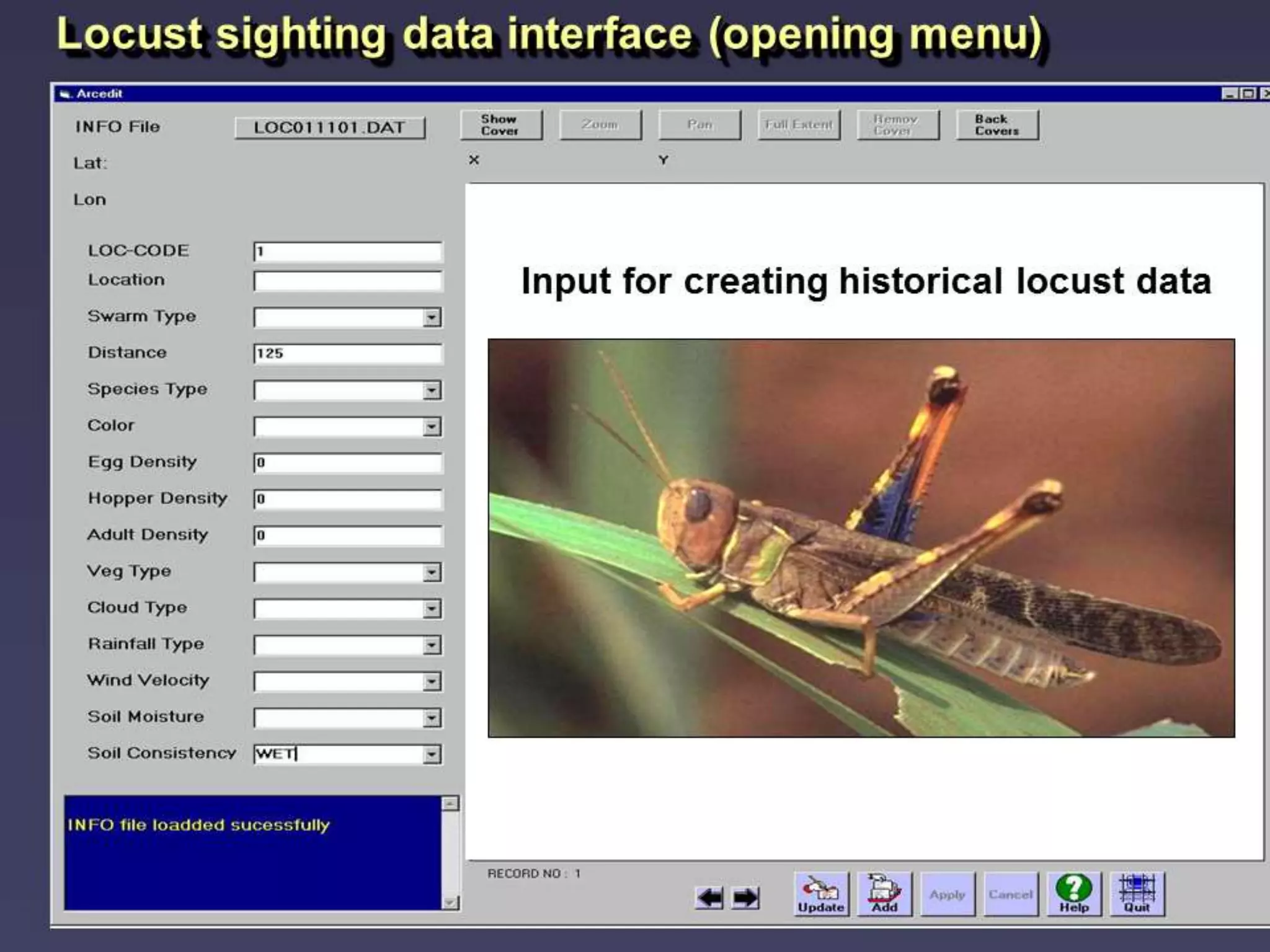The image size is (1270, 952).
Task: Click the Quit grid icon button
Action: [1137, 894]
